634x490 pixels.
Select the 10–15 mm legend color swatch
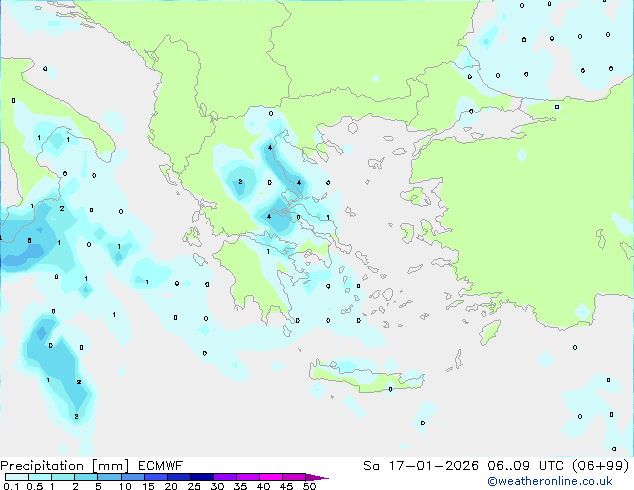(x=133, y=477)
